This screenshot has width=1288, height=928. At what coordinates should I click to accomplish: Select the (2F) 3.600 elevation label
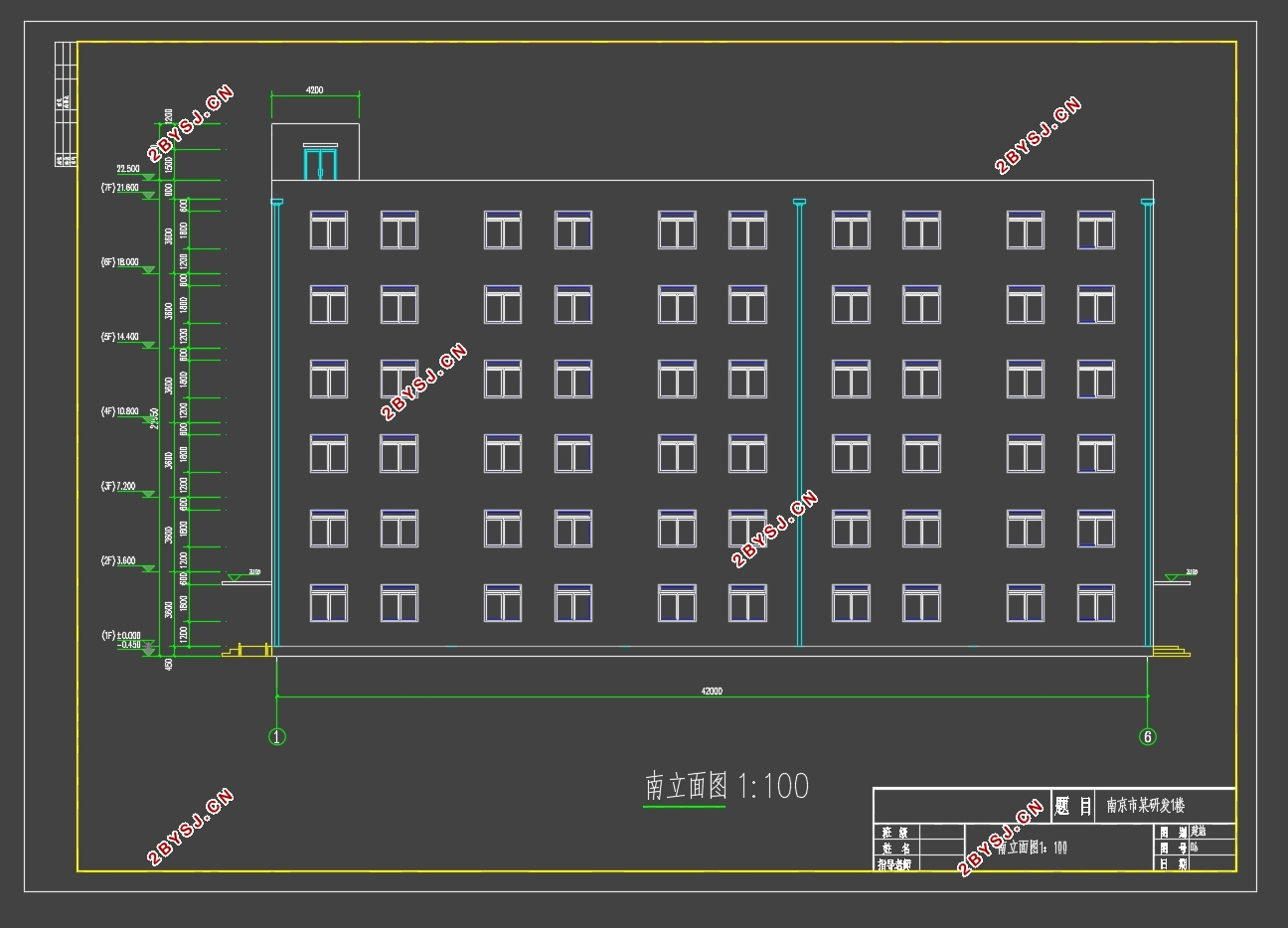(x=119, y=560)
